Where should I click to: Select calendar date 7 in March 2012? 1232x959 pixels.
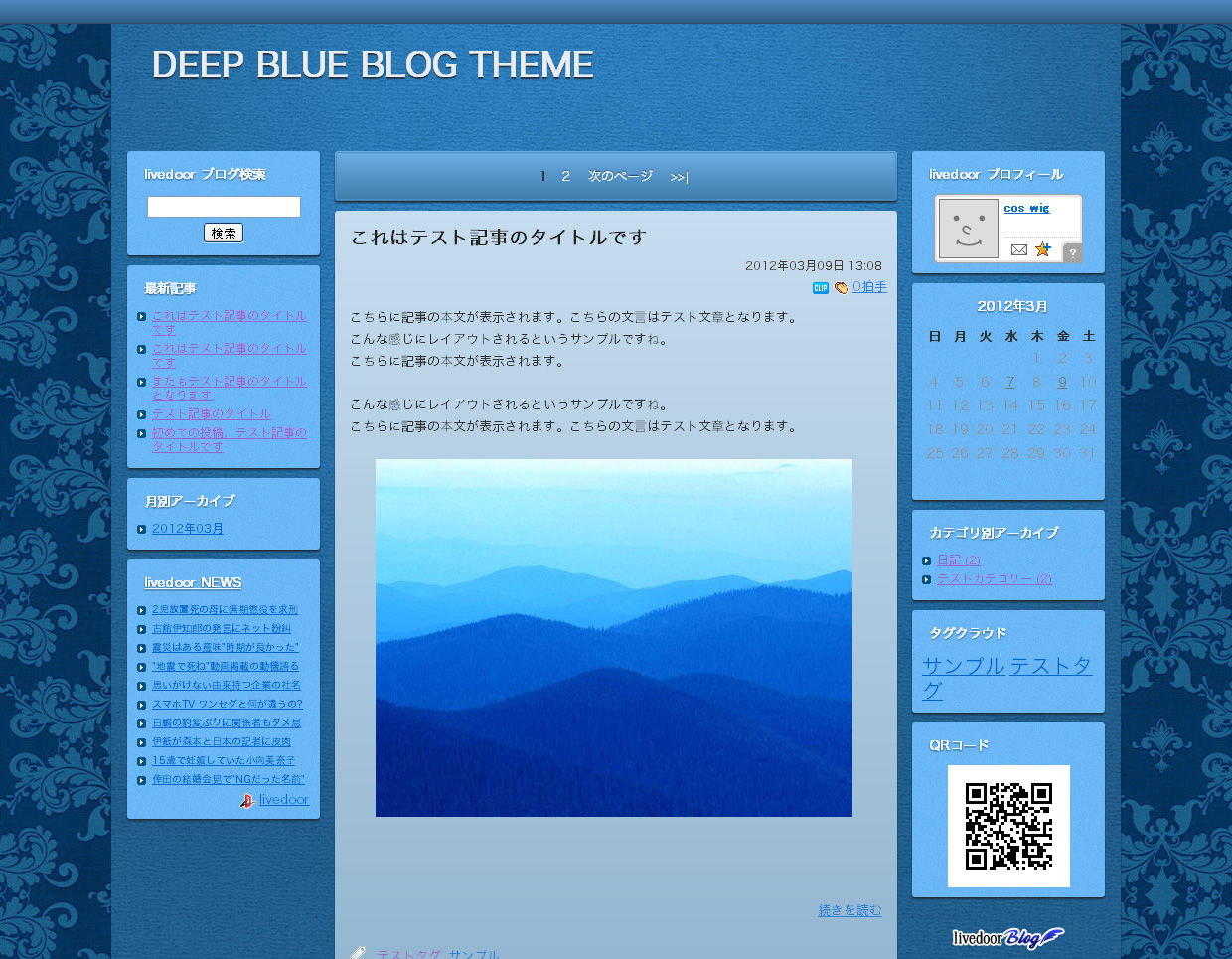(x=1009, y=382)
